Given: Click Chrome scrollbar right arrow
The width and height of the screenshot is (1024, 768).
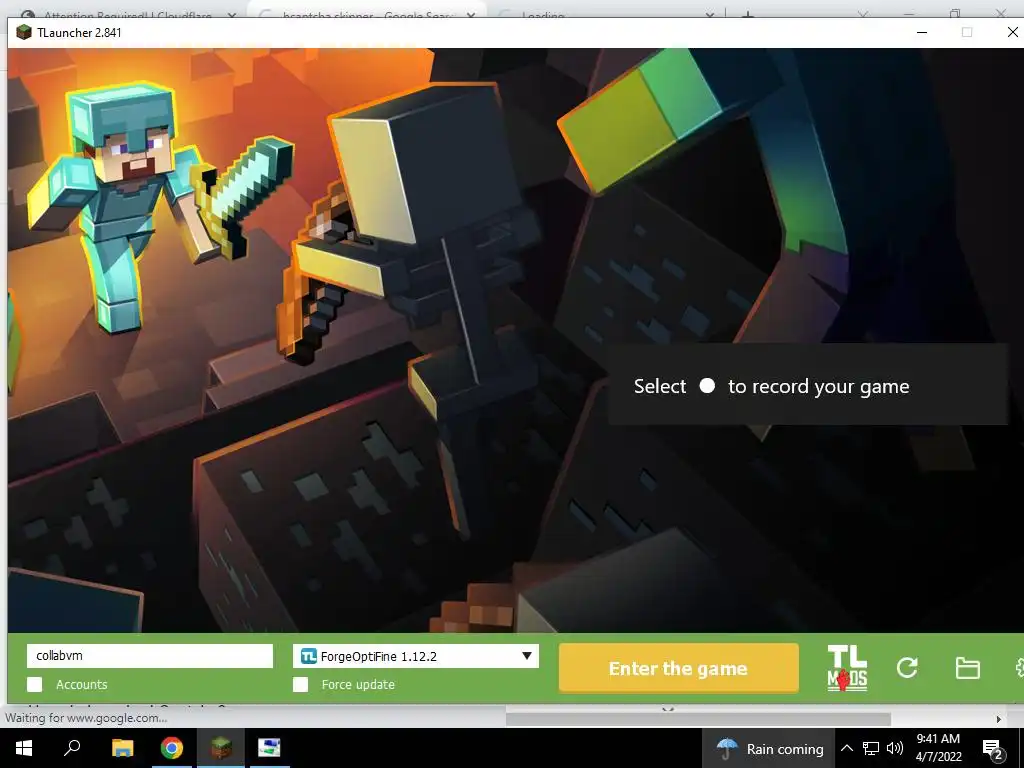Looking at the screenshot, I should click(998, 719).
